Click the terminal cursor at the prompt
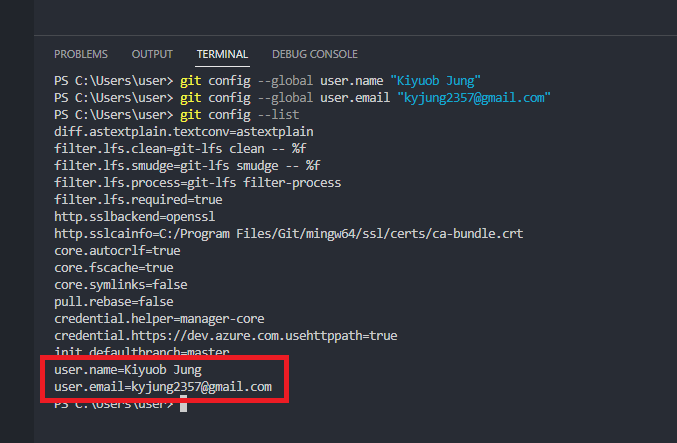Screen dimensions: 677x443 coord(183,404)
